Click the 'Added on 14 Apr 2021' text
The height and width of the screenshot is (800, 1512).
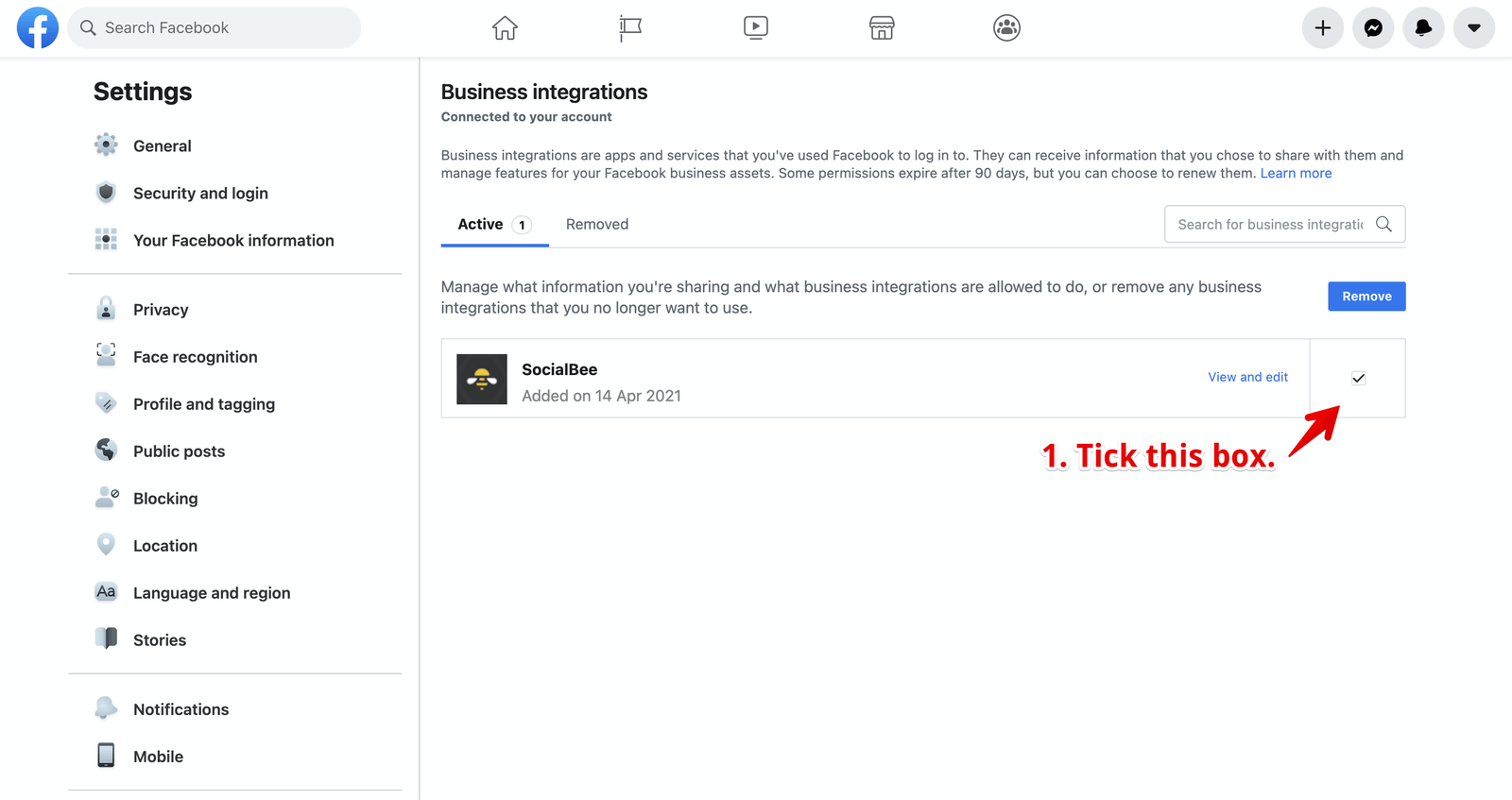[601, 396]
